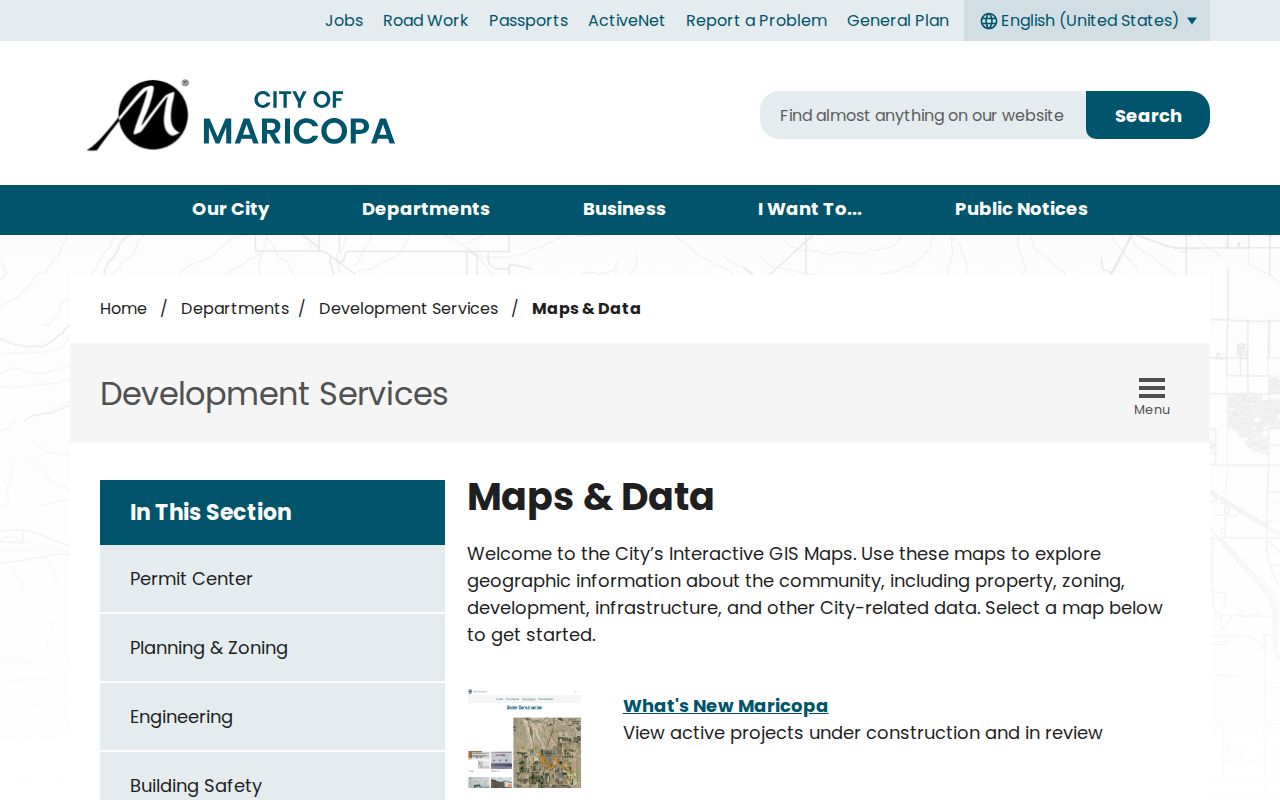The width and height of the screenshot is (1280, 800).
Task: Select Planning & Zoning in the sidebar
Action: pyautogui.click(x=272, y=648)
